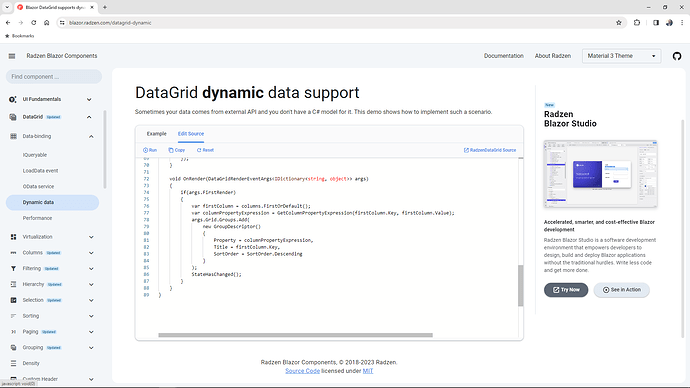Click the Hierarchy tree icon
Image resolution: width=690 pixels, height=388 pixels.
[x=13, y=284]
